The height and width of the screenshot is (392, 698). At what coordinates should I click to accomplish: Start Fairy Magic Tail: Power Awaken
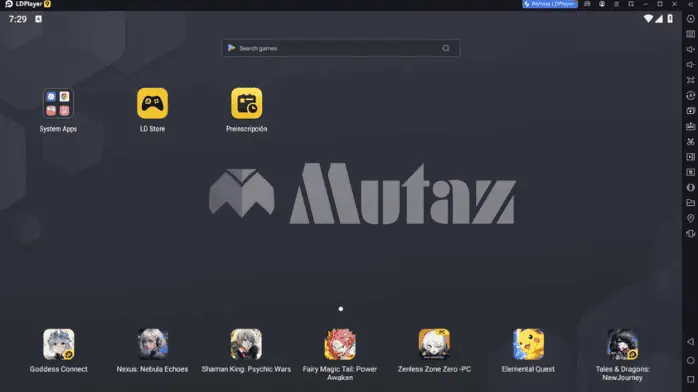340,344
